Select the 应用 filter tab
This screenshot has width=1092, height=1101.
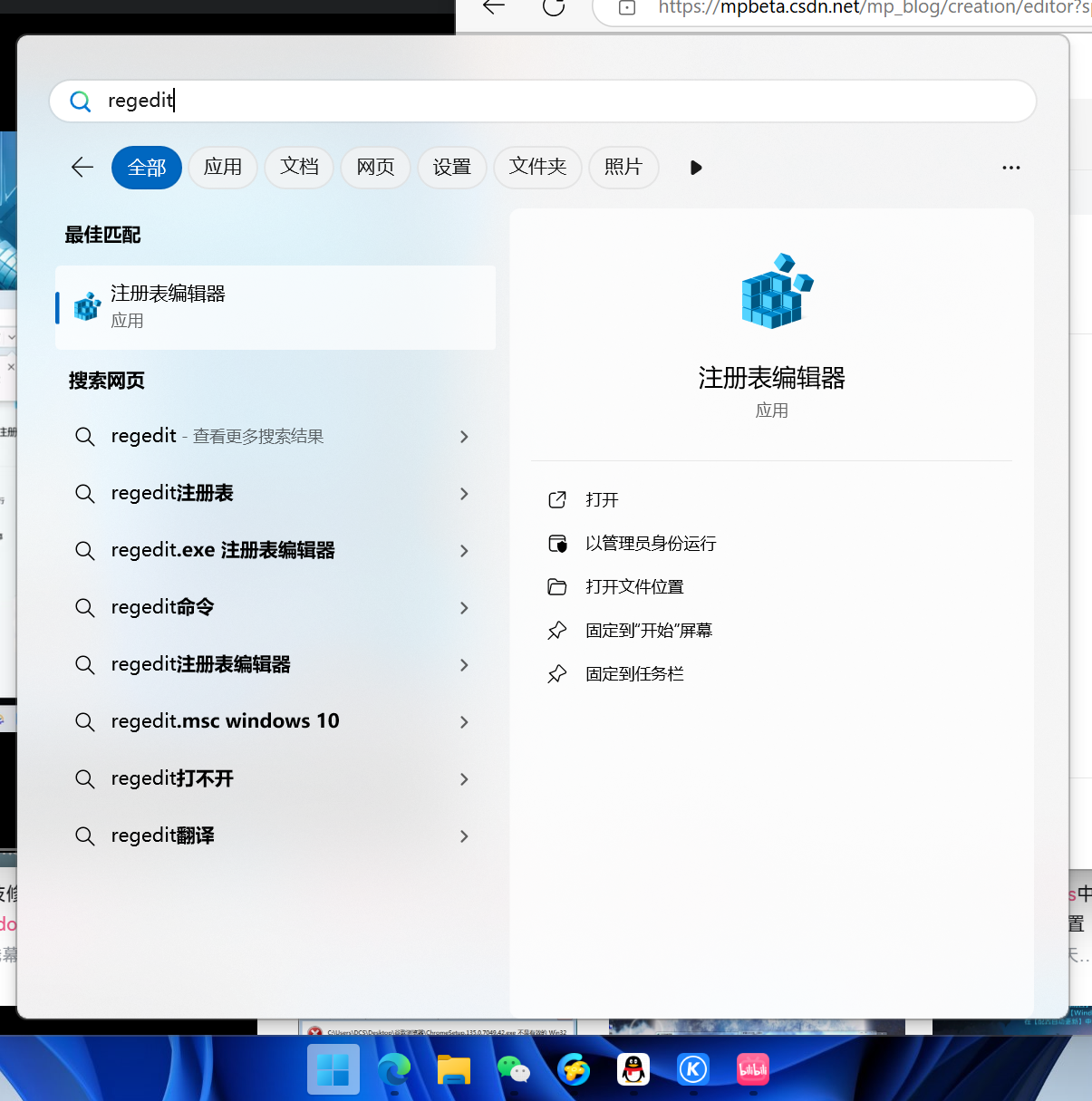click(223, 168)
